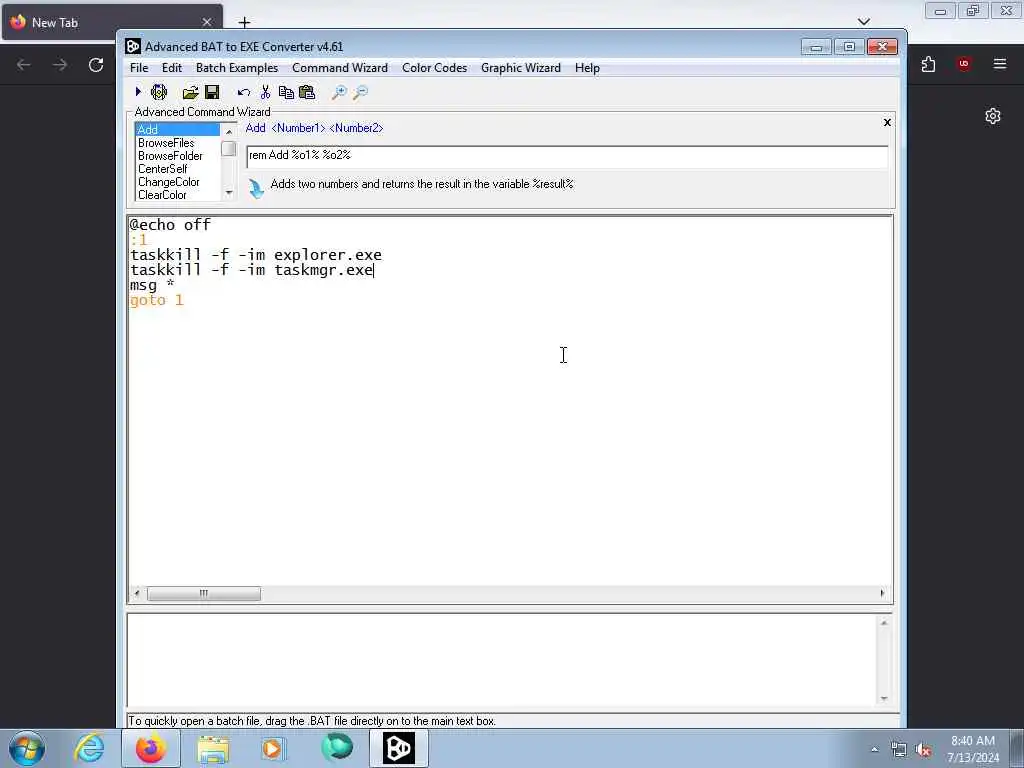Save the script with the floppy icon

coord(212,92)
